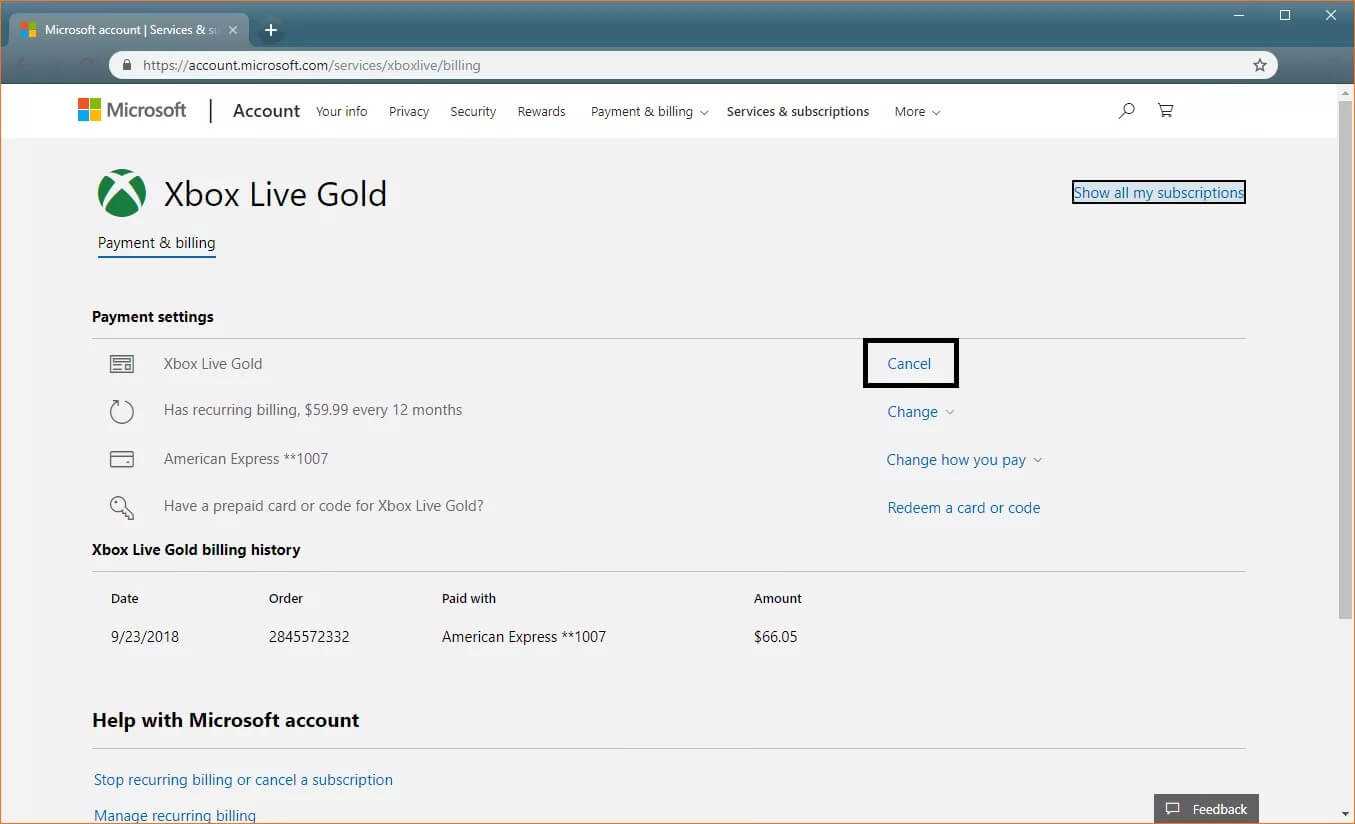
Task: Open search with the magnifier icon
Action: click(1126, 111)
